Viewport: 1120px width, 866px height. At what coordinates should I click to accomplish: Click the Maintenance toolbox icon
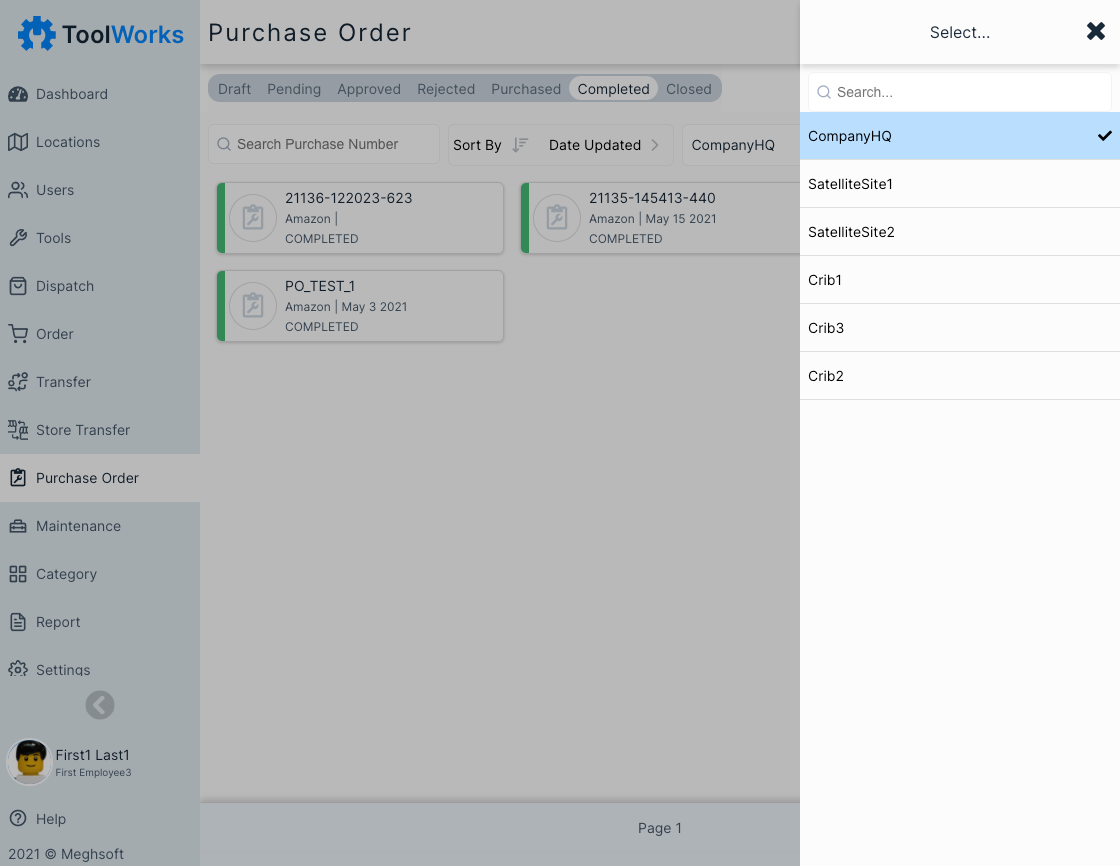18,526
